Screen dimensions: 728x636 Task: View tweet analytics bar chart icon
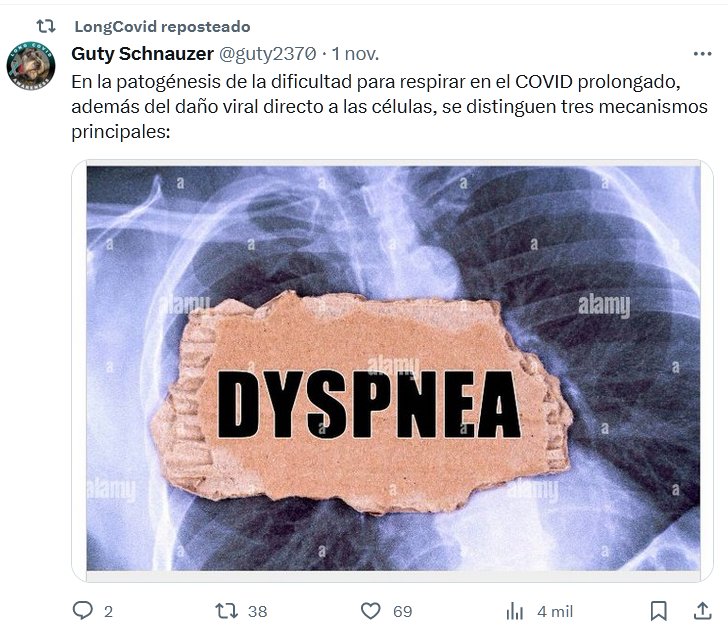(x=514, y=611)
